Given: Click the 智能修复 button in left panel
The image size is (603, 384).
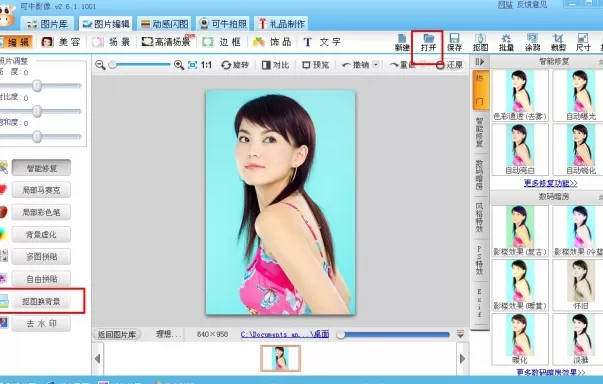Looking at the screenshot, I should click(42, 168).
